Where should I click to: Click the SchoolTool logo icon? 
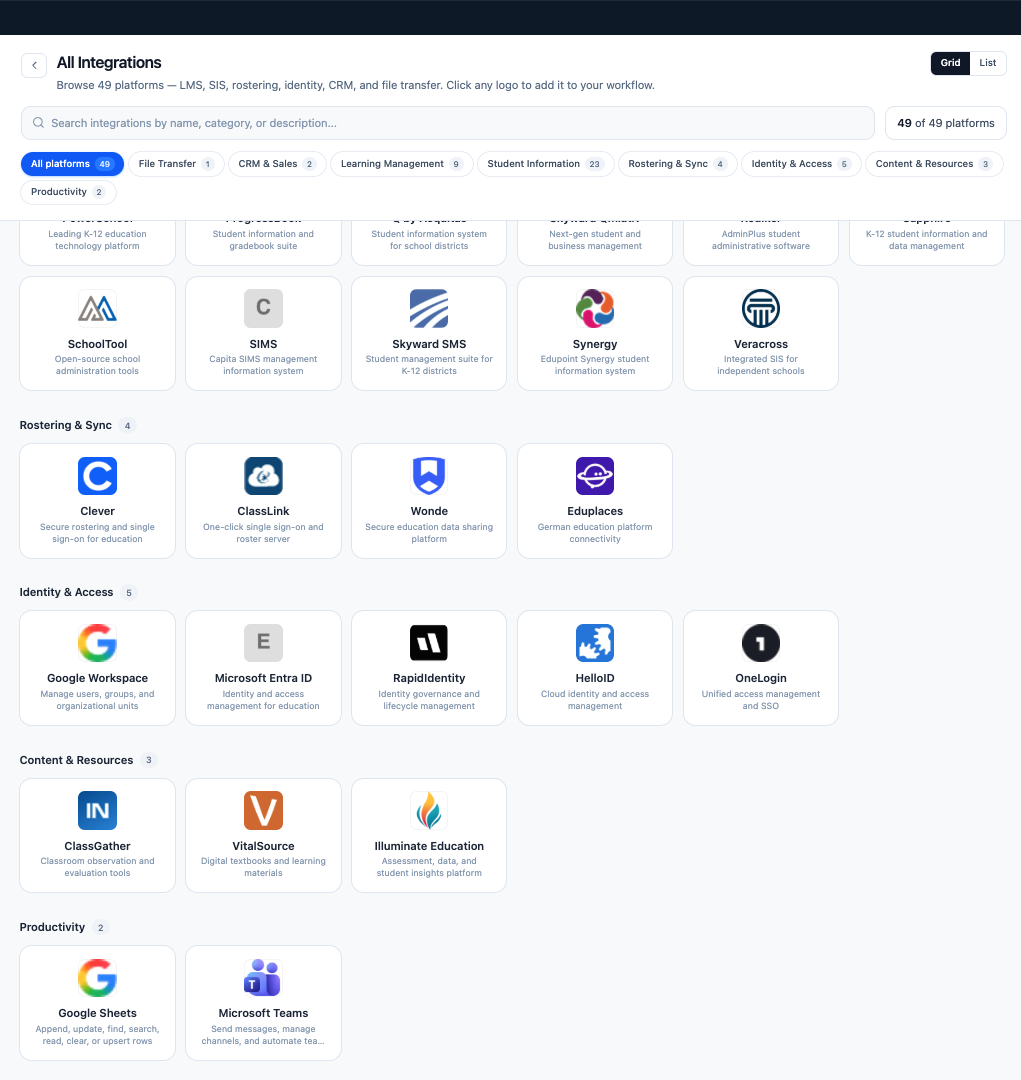click(x=97, y=308)
